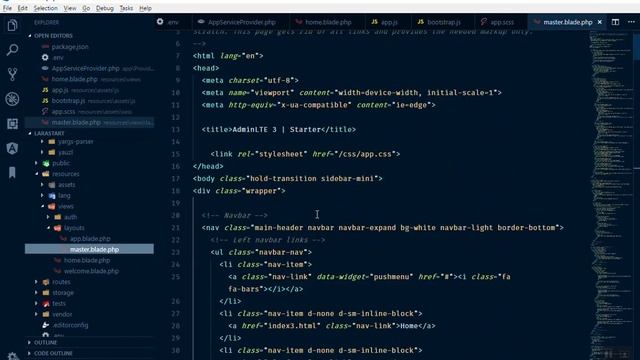Click the JS icon on the bootstrap.js tab

[x=421, y=22]
